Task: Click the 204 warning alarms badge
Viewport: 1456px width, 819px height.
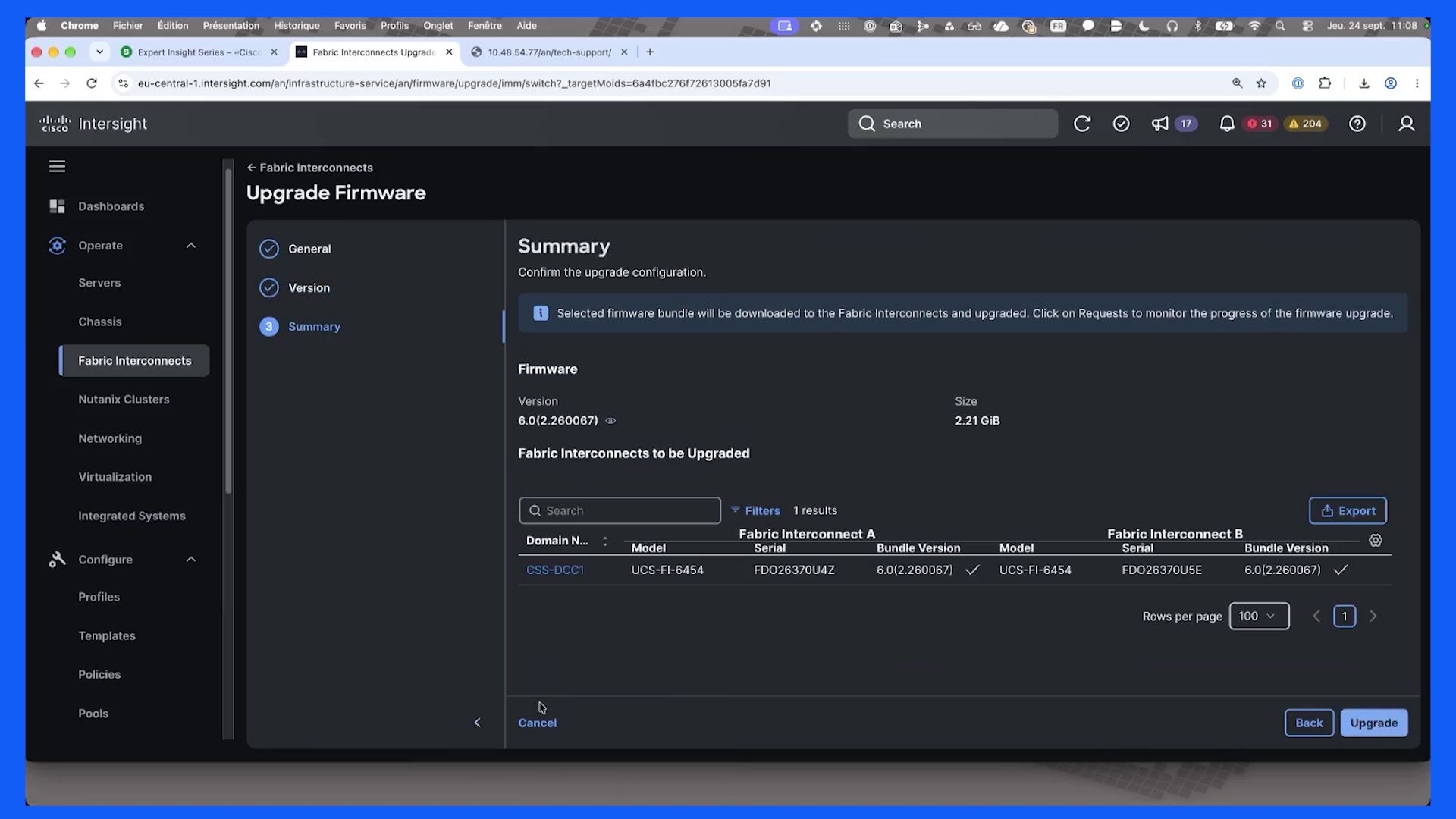Action: coord(1305,124)
